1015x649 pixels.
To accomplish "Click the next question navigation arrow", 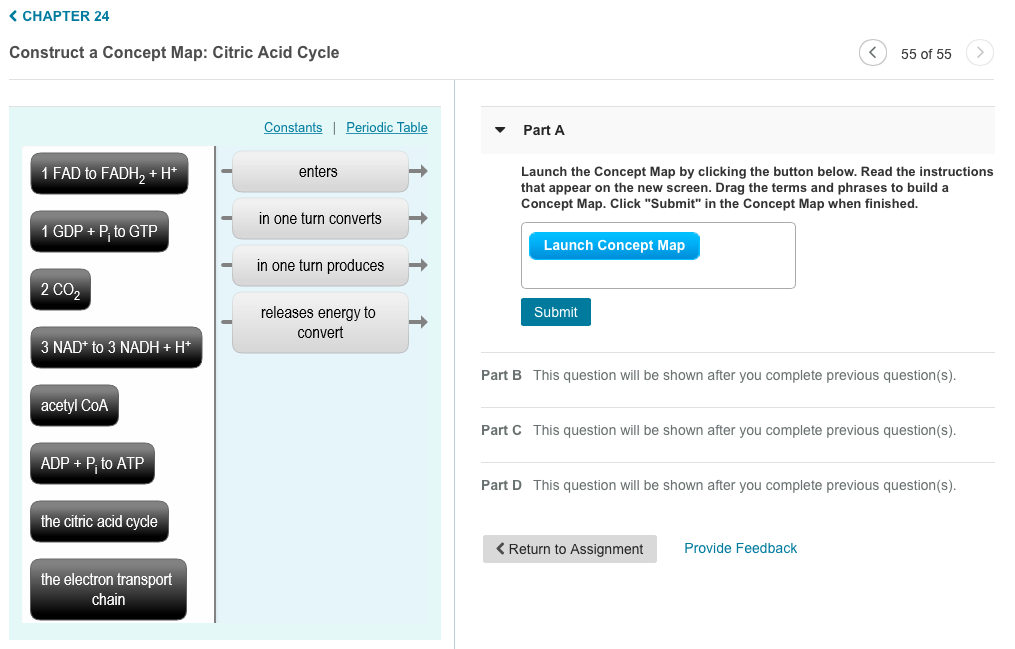I will 980,52.
